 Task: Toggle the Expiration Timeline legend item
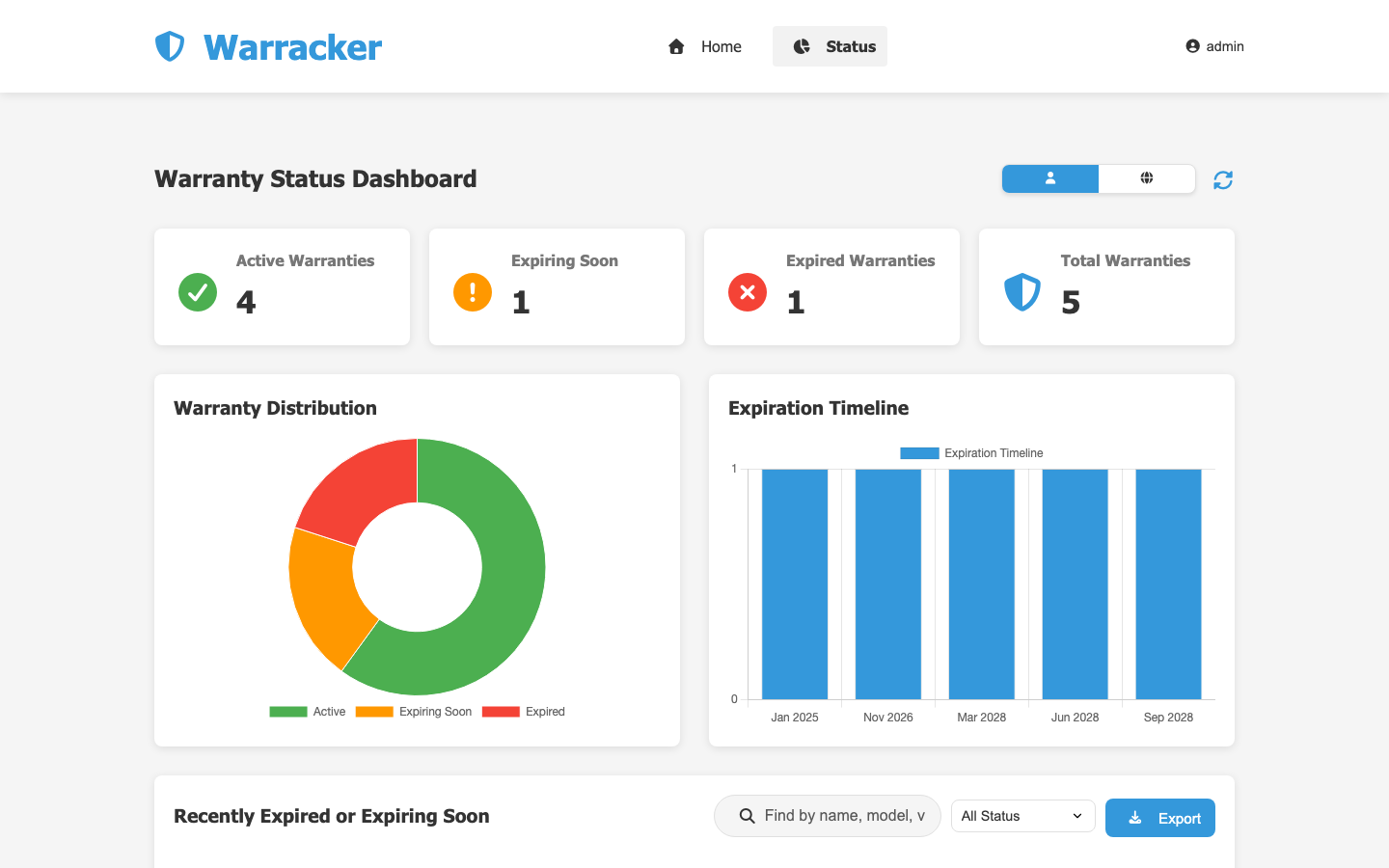[971, 453]
